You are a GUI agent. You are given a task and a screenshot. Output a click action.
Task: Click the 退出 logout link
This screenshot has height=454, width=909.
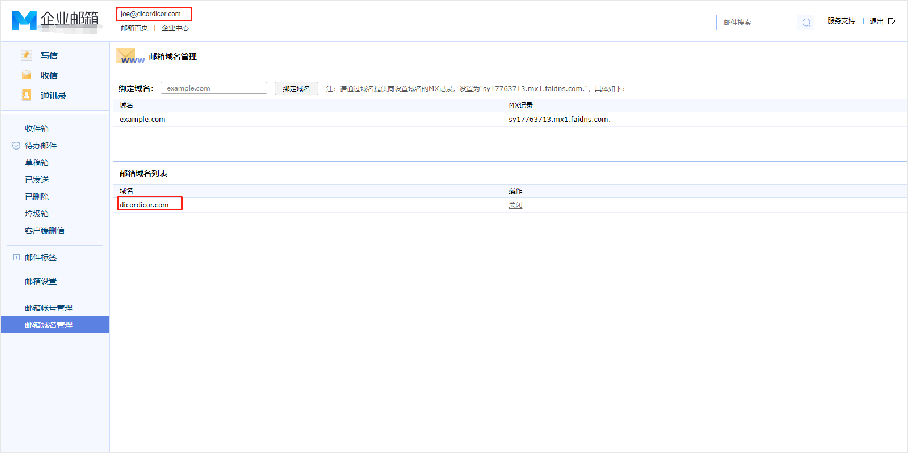[877, 21]
